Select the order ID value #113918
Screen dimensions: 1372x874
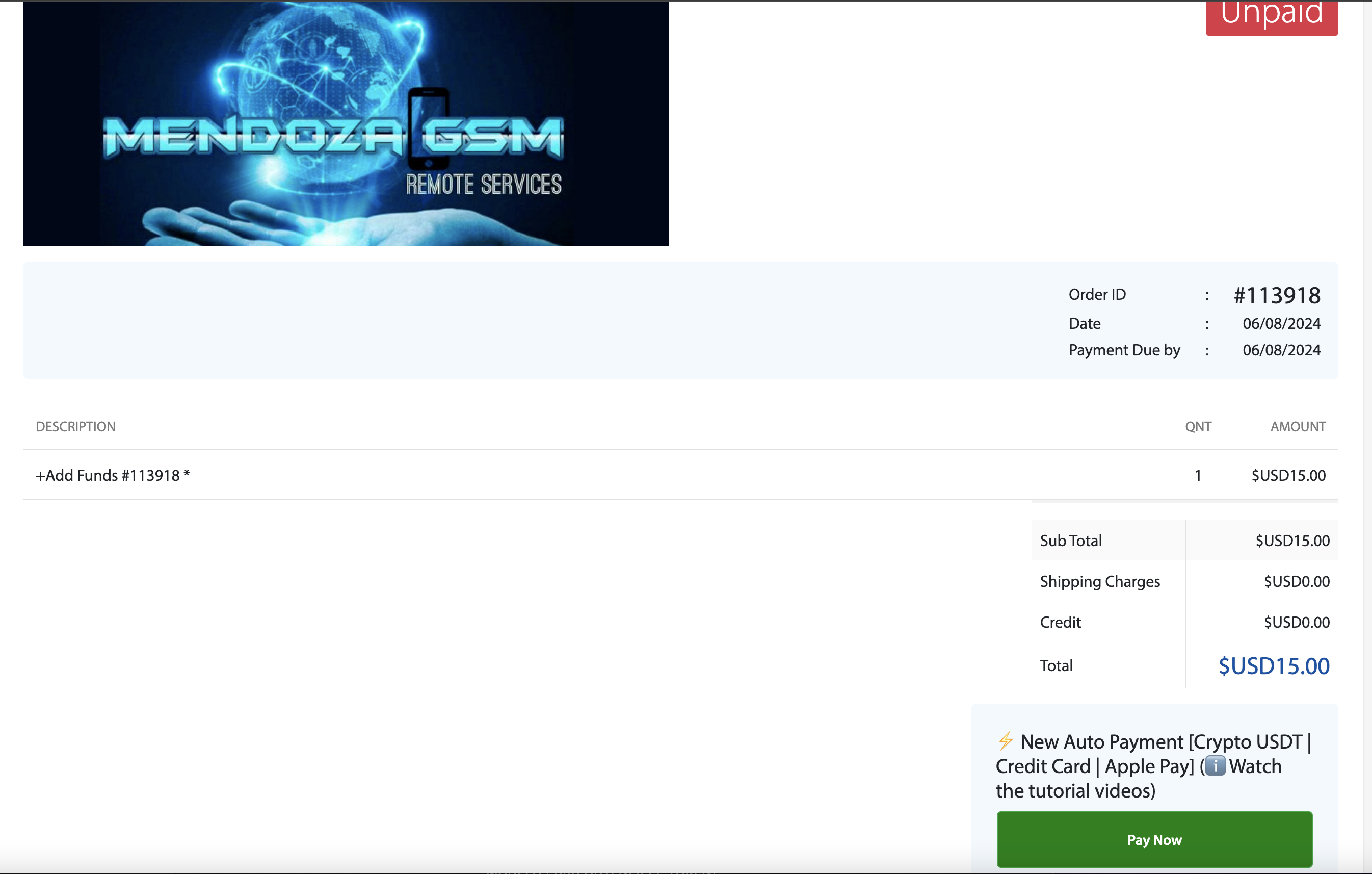(1277, 295)
